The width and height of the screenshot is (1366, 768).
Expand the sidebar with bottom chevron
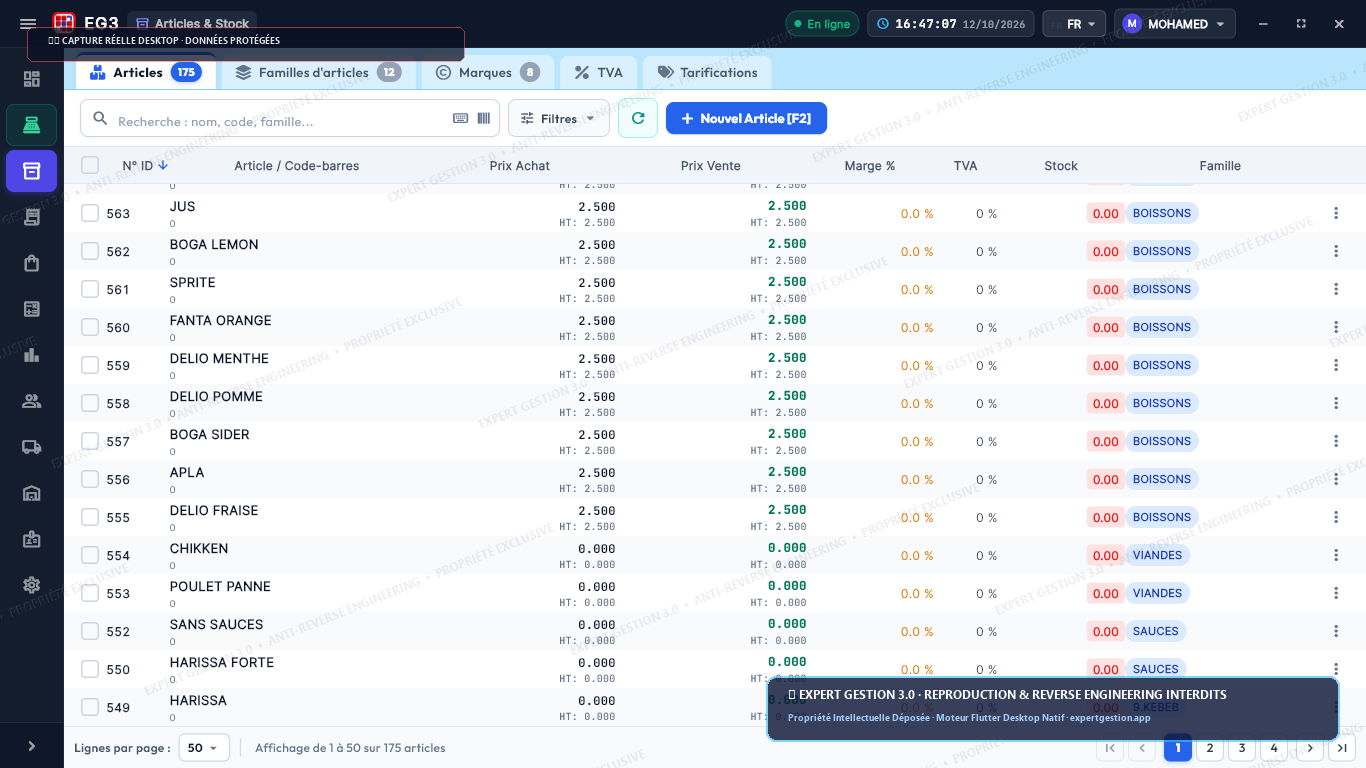(32, 746)
